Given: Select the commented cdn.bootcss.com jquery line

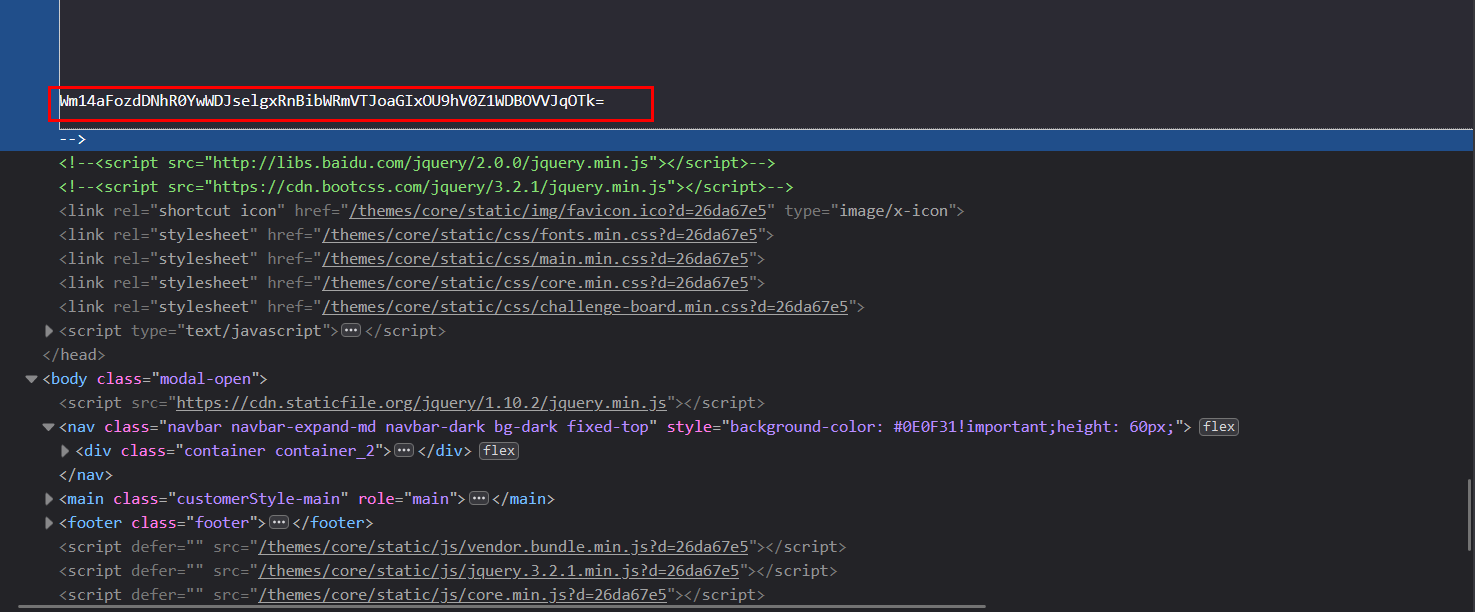Looking at the screenshot, I should [x=426, y=187].
